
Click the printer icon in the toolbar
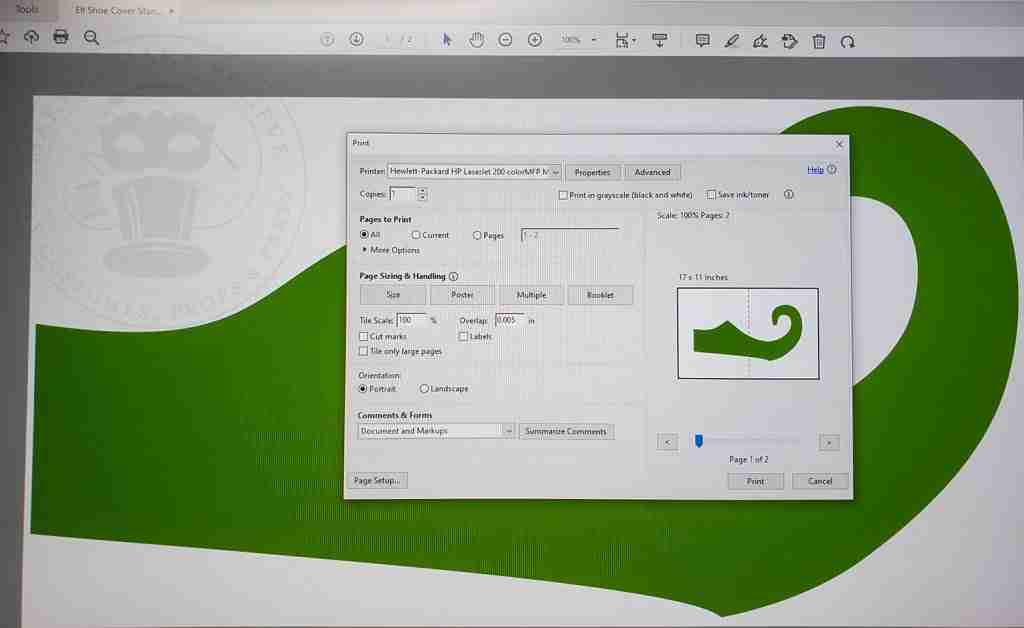[61, 37]
